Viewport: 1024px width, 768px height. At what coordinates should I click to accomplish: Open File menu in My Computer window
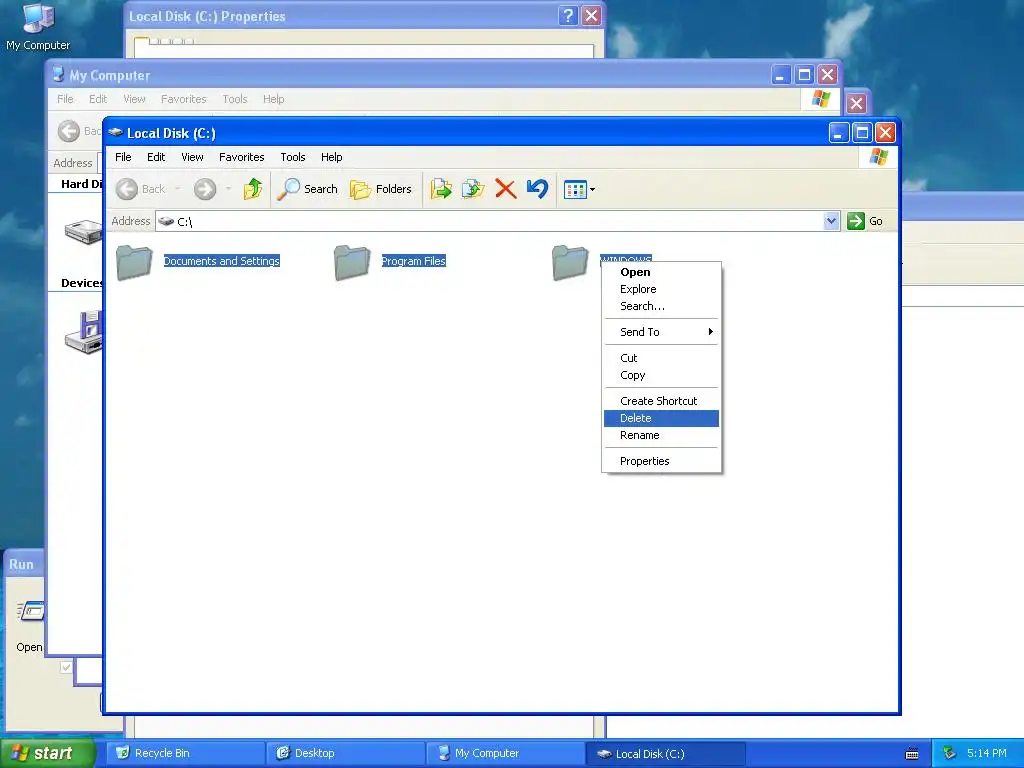[x=65, y=99]
